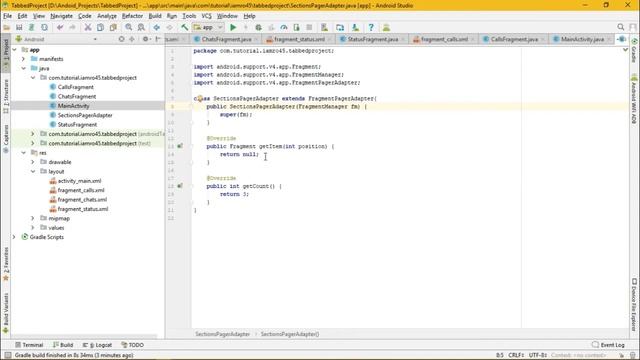Screen dimensions: 640x360
Task: Open the Refactor menu
Action: click(x=132, y=16)
